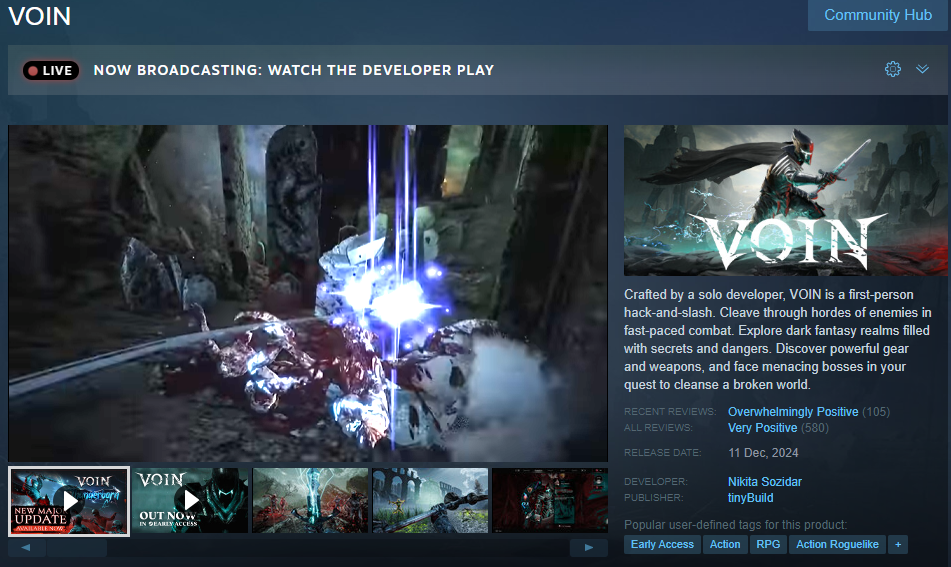Select the Early Access tag
Viewport: 951px width, 567px height.
[662, 545]
